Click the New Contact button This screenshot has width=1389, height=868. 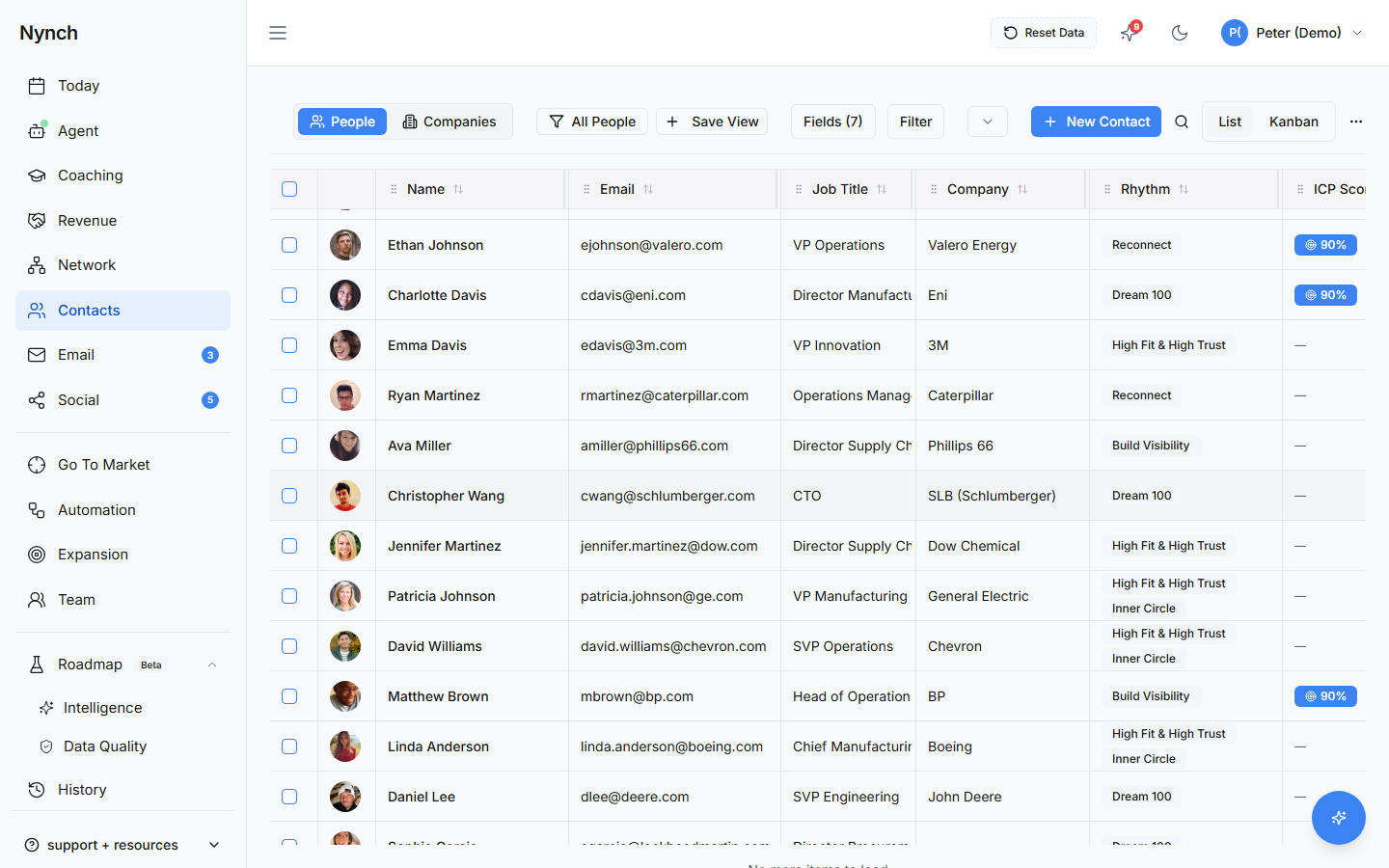click(1096, 122)
